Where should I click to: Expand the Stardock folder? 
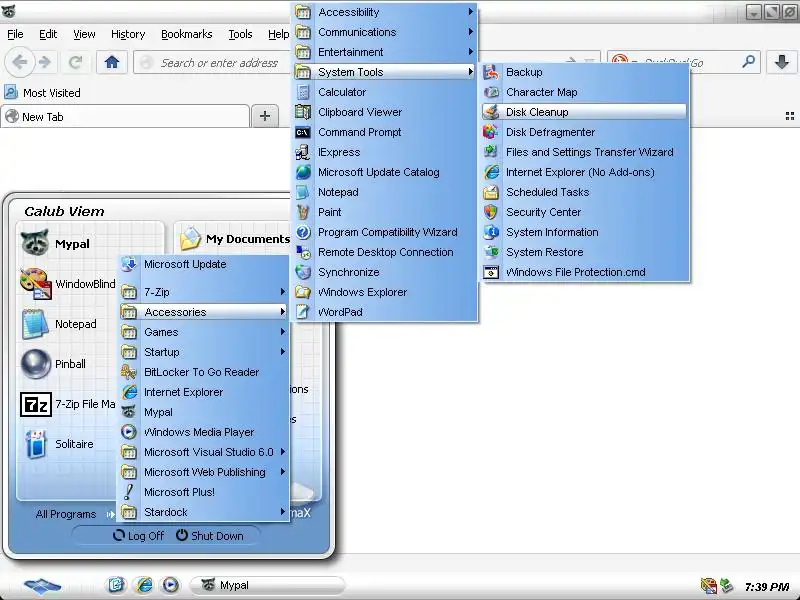point(204,512)
